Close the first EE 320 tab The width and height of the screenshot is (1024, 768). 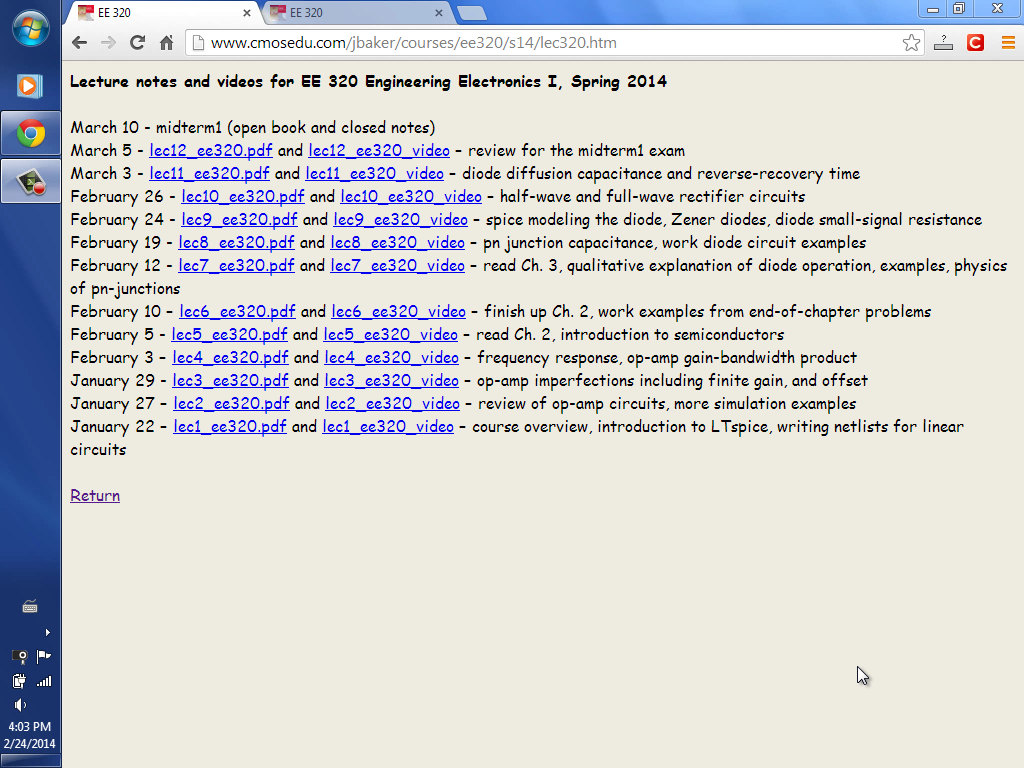point(246,13)
